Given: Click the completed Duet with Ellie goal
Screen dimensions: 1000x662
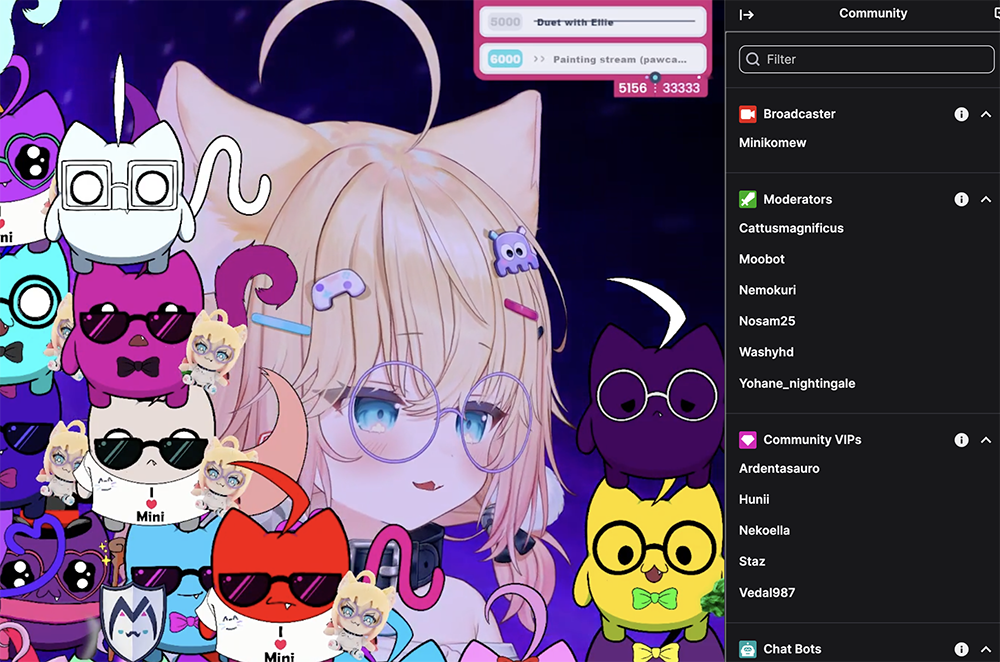Looking at the screenshot, I should click(x=592, y=22).
